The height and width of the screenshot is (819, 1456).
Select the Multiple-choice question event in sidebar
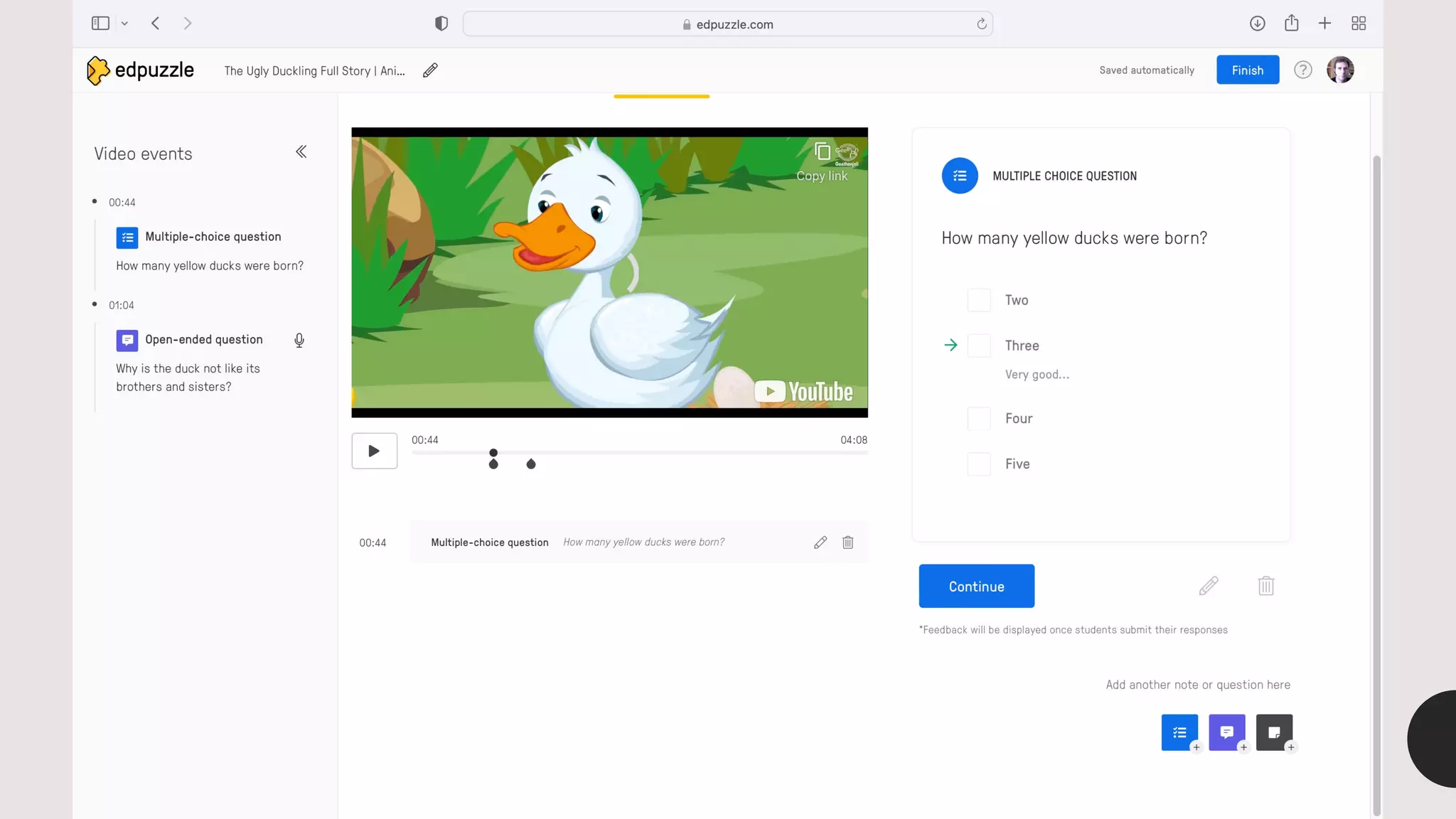213,237
